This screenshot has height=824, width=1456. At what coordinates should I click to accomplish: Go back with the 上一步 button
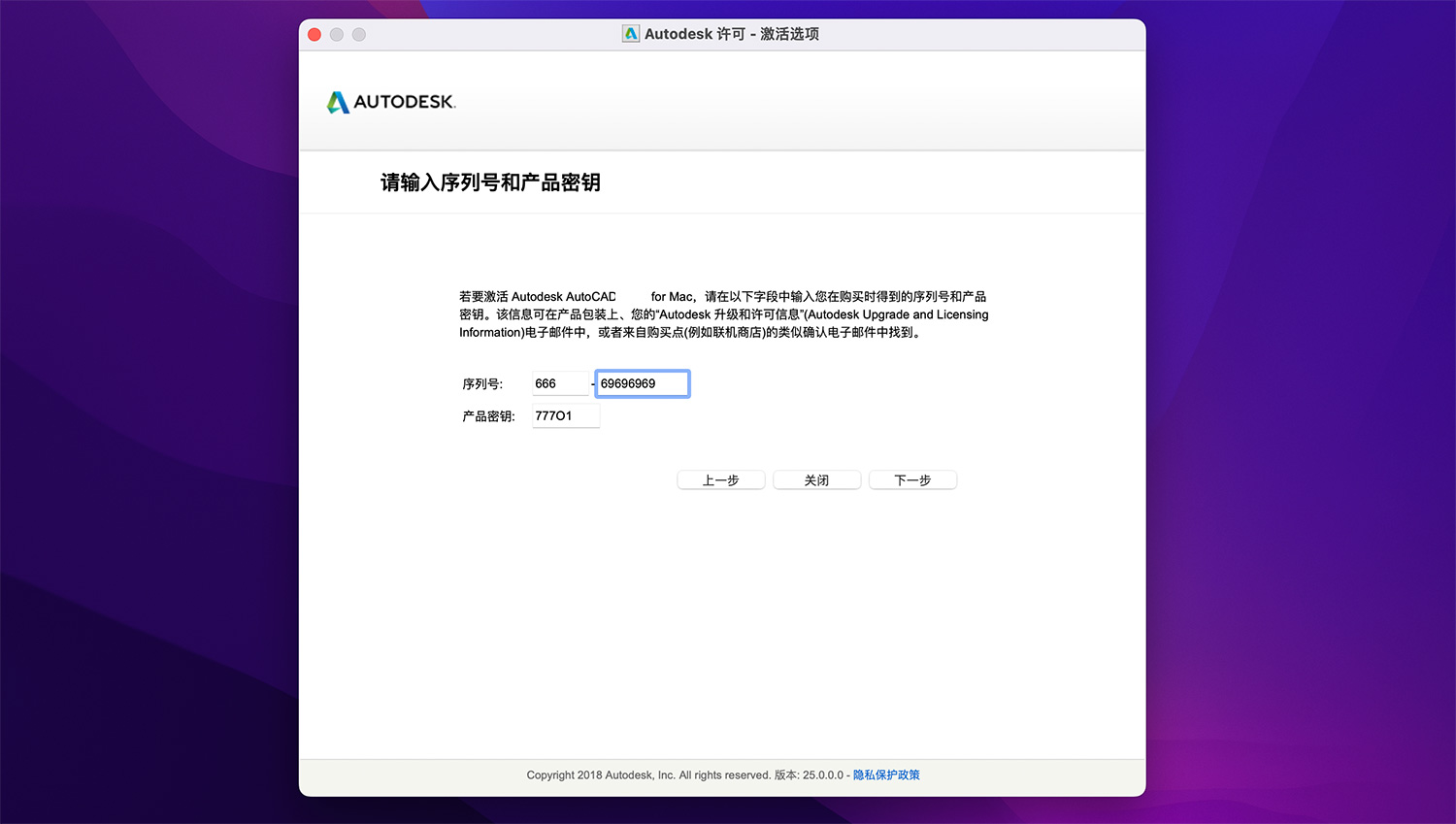(720, 480)
